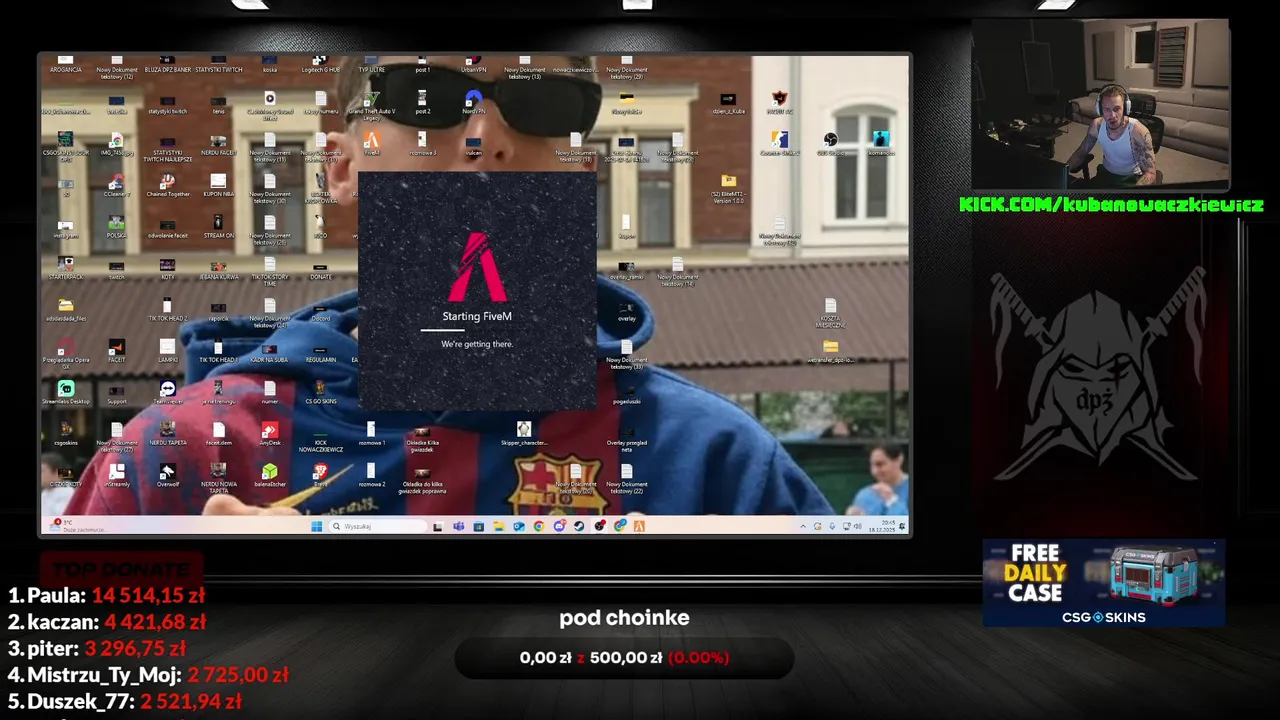Image resolution: width=1280 pixels, height=720 pixels.
Task: Click the pod choinke donation goal bar
Action: click(624, 658)
